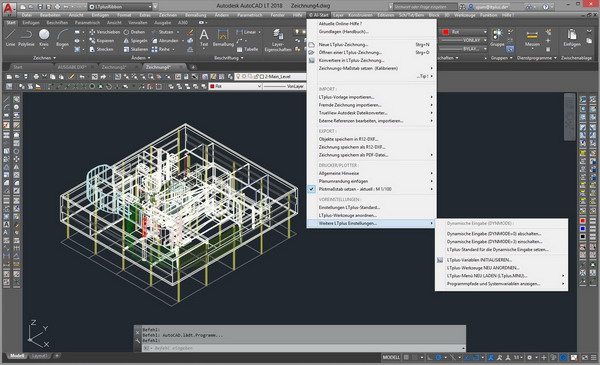Expand the Gruppen panel
This screenshot has height=365, width=600.
[x=502, y=58]
